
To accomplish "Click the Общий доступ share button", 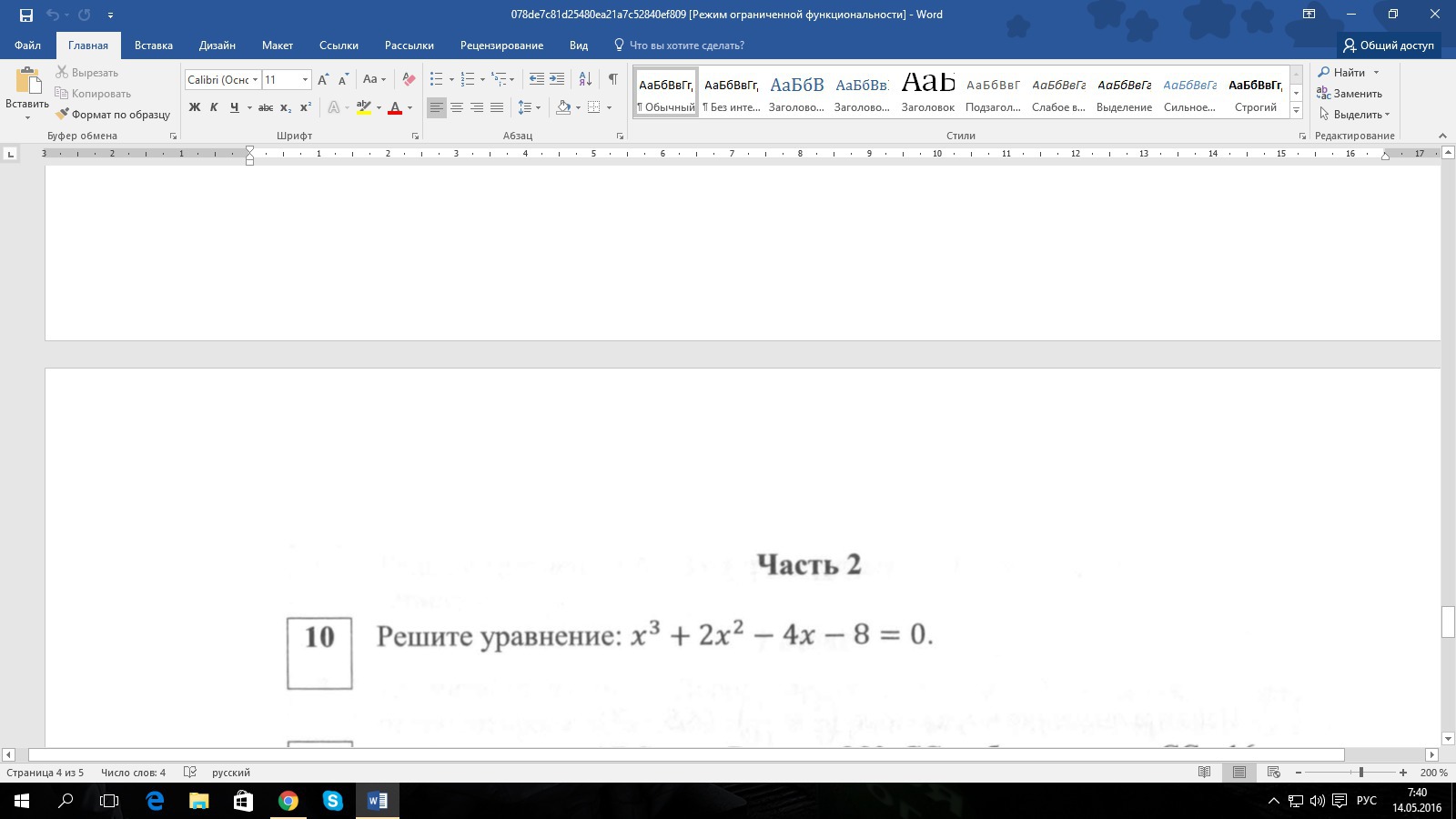I will 1389,45.
